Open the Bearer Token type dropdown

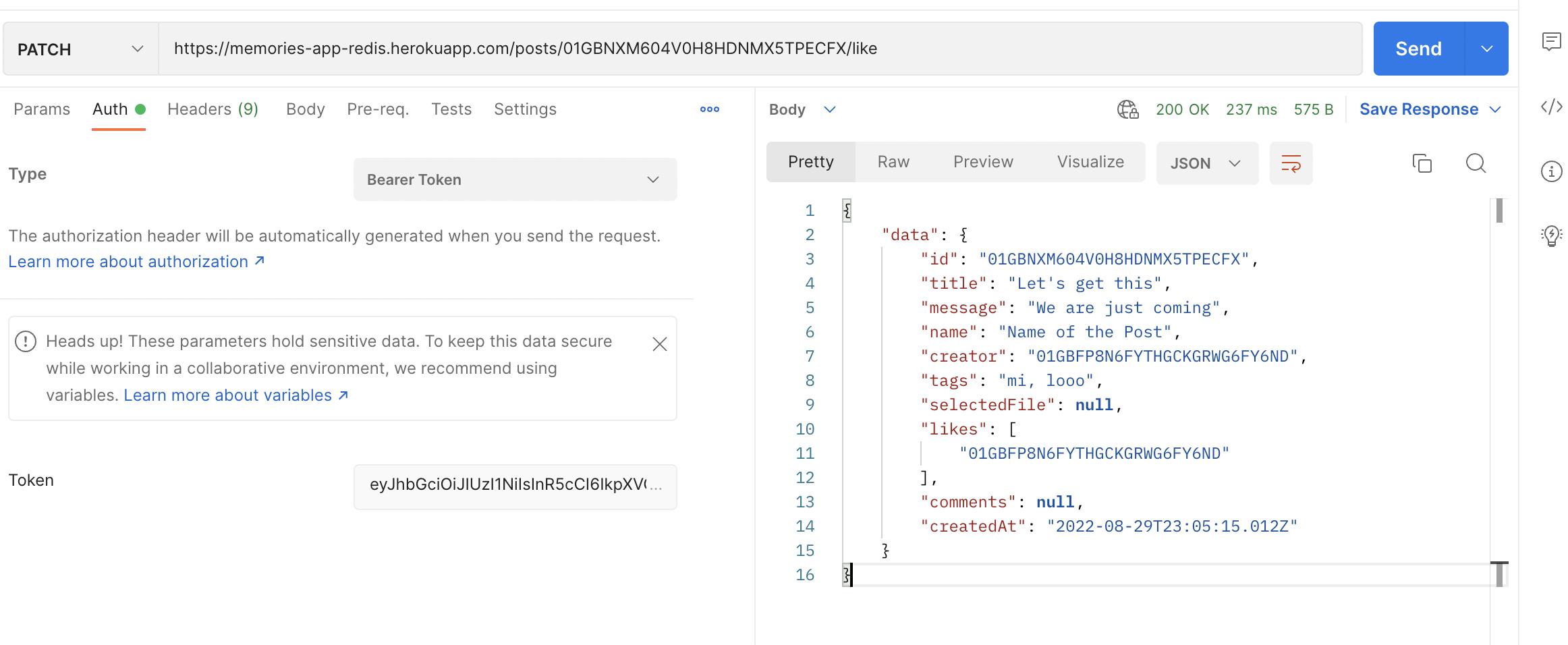point(515,179)
